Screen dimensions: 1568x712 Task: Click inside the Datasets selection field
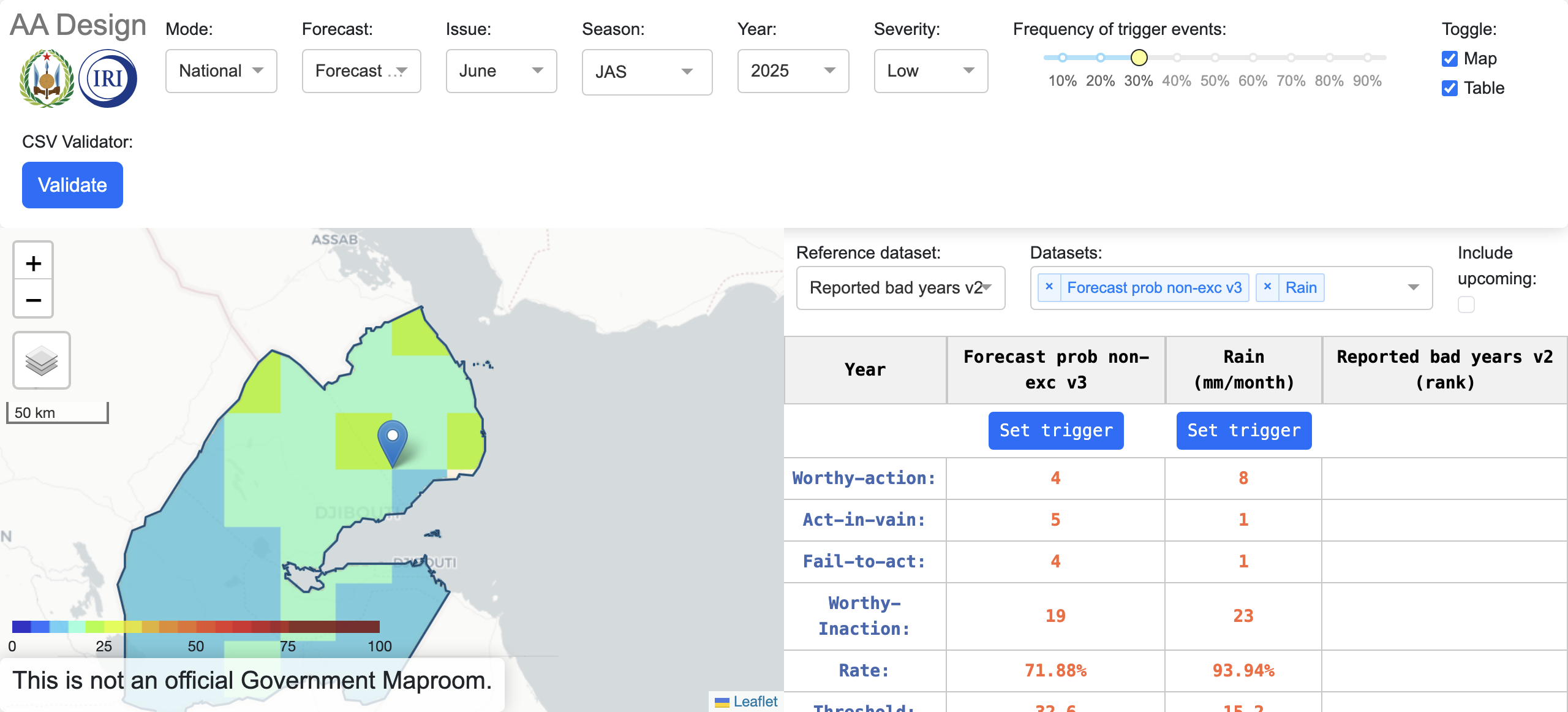tap(1366, 287)
